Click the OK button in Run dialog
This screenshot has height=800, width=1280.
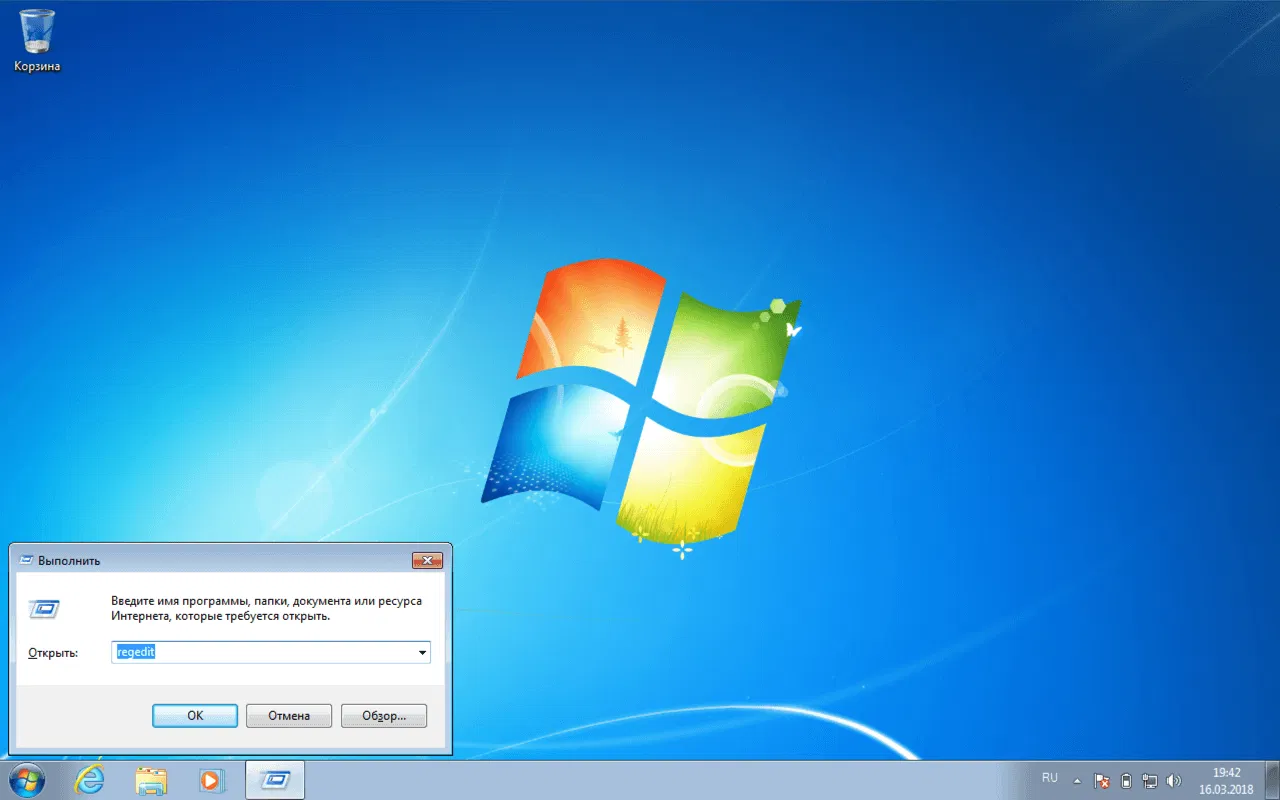tap(195, 715)
